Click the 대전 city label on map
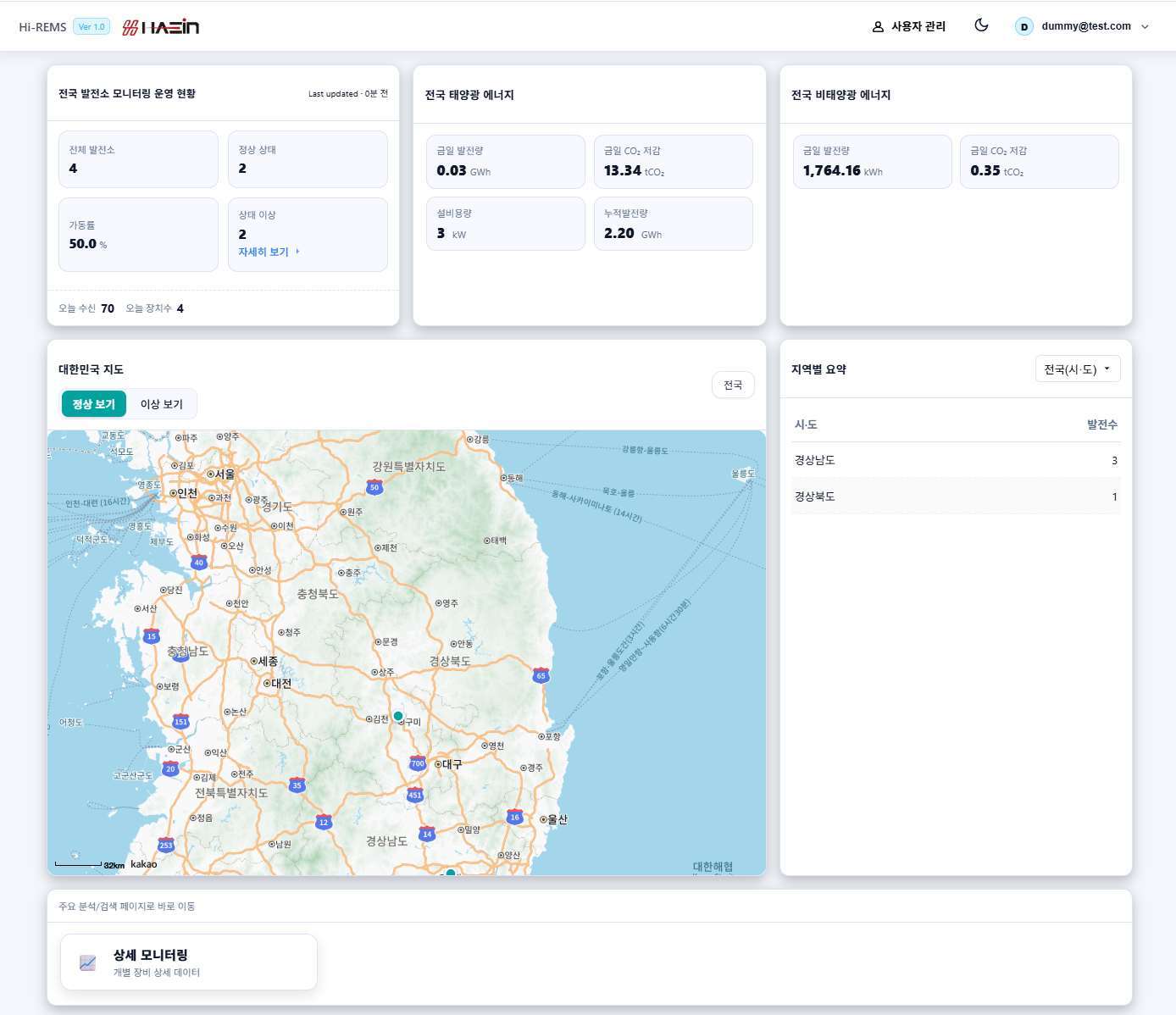Viewport: 1176px width, 1015px height. (278, 683)
